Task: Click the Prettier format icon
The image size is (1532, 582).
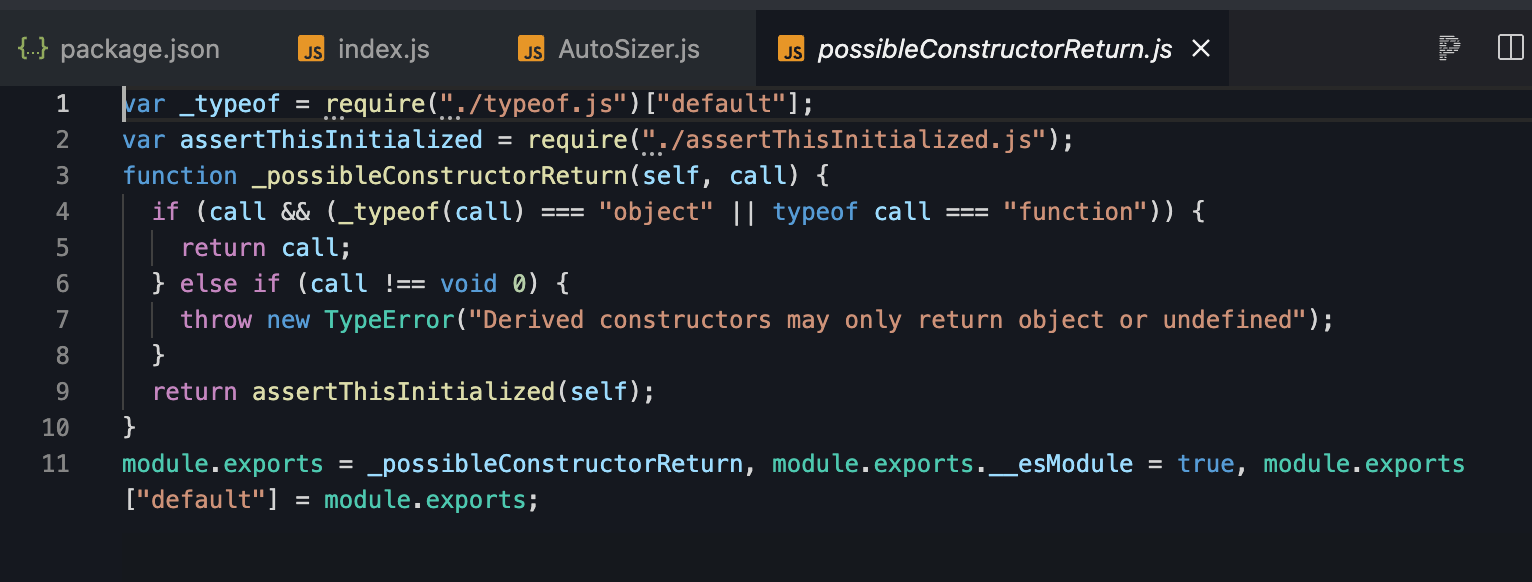Action: (x=1449, y=48)
